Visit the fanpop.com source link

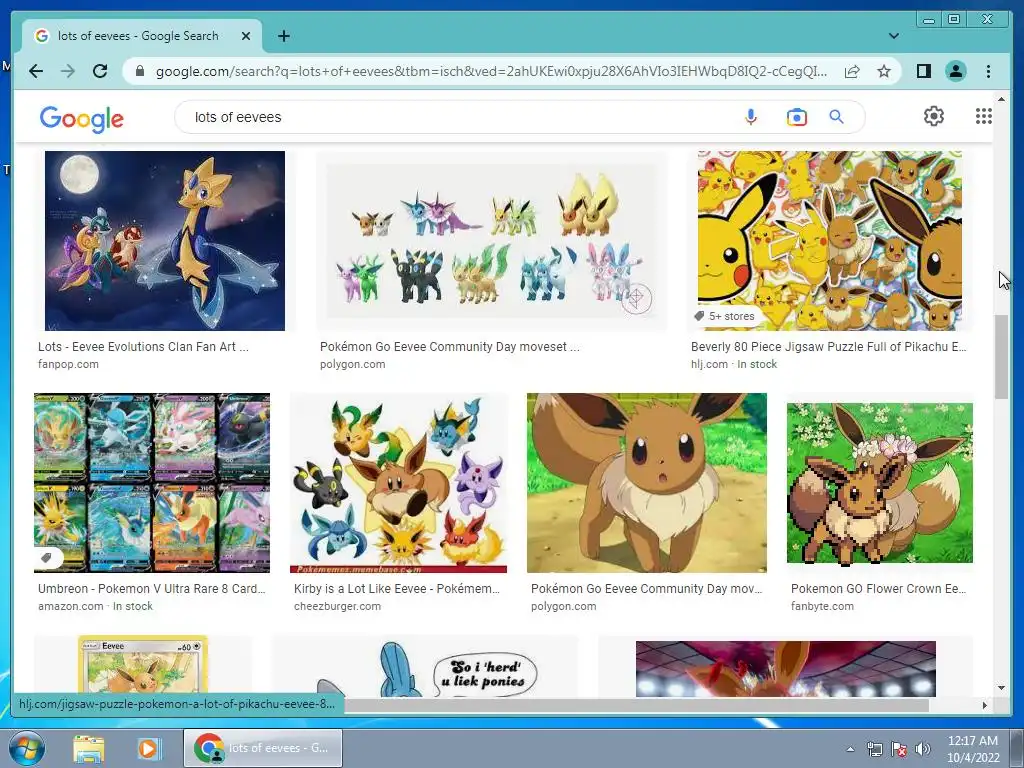[x=68, y=364]
